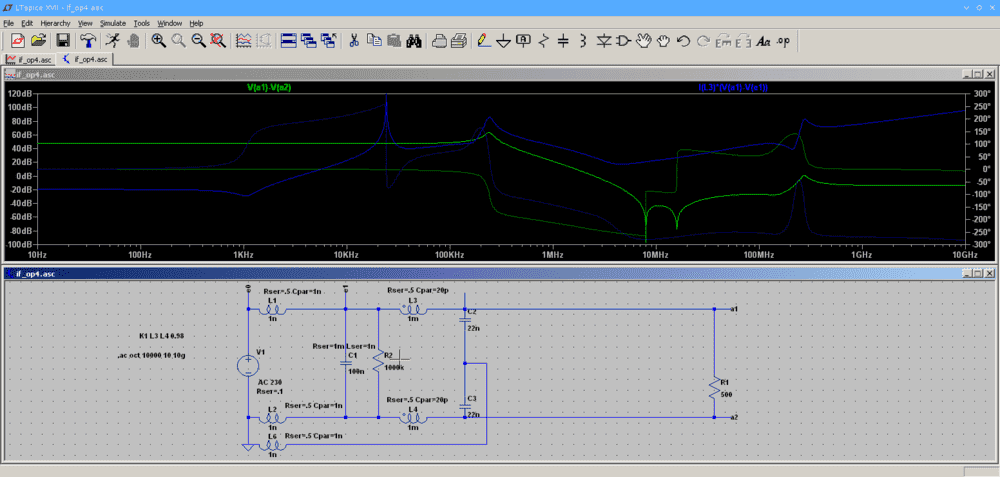Click the Save floppy disk icon
Screen dimensions: 1000x477
tap(62, 41)
